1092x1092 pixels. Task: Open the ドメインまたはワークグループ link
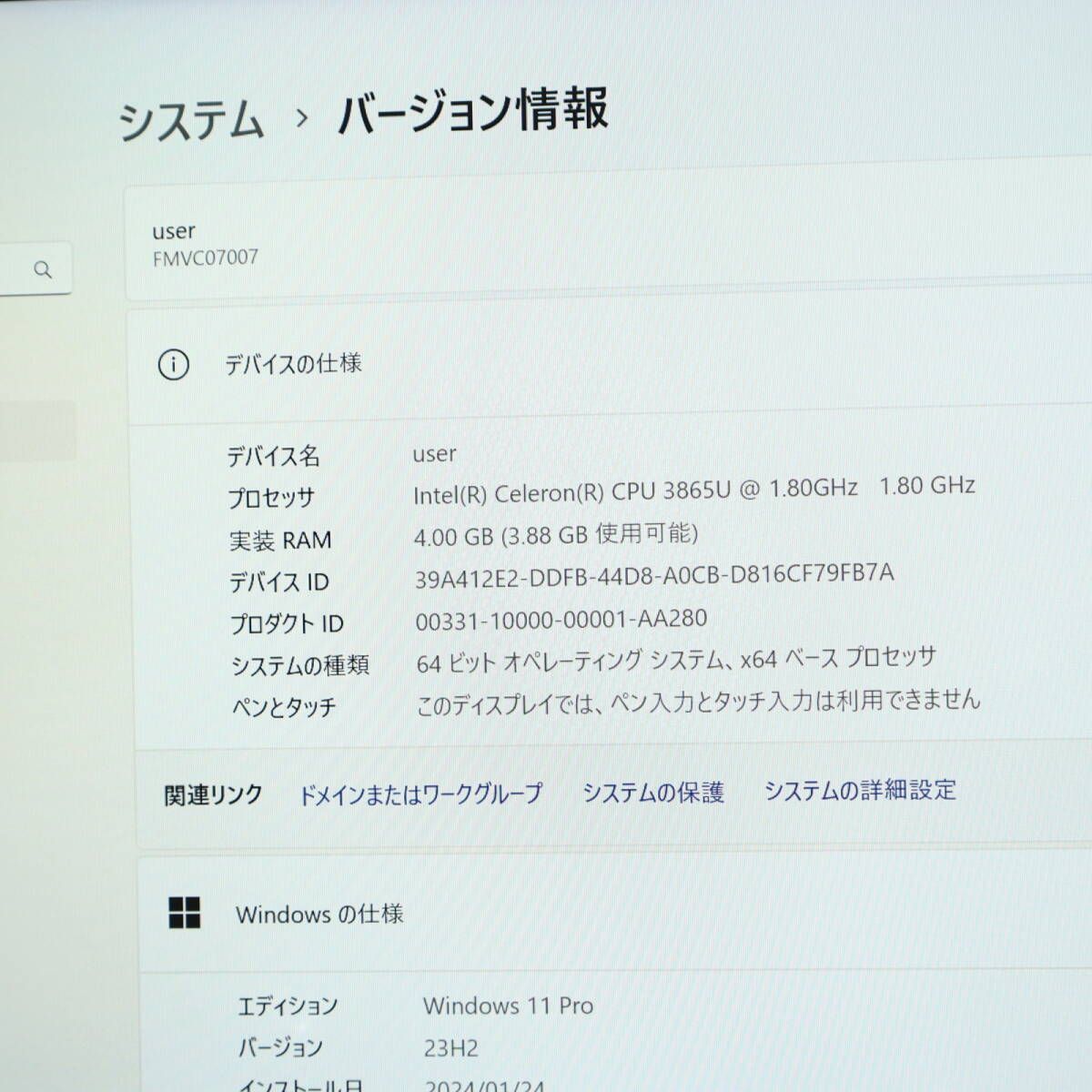coord(420,792)
